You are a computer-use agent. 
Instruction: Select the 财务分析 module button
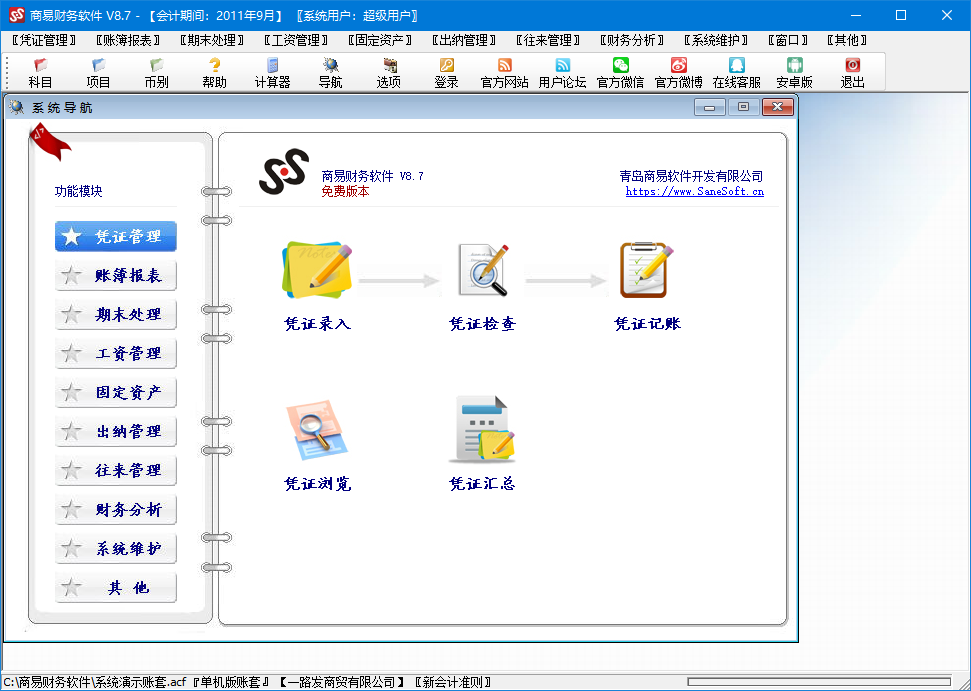116,509
